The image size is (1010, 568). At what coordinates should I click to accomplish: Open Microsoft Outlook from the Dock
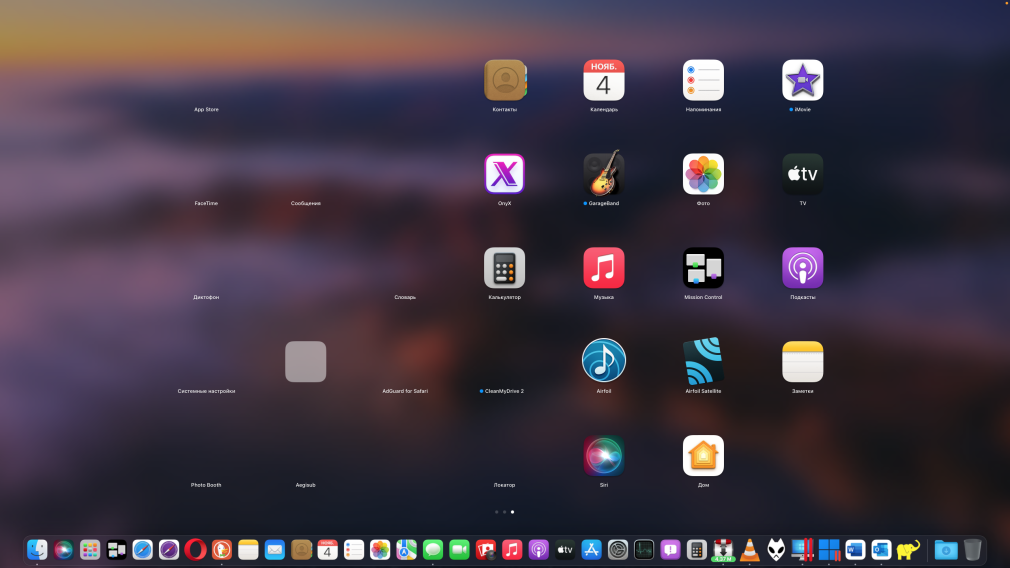pyautogui.click(x=882, y=549)
